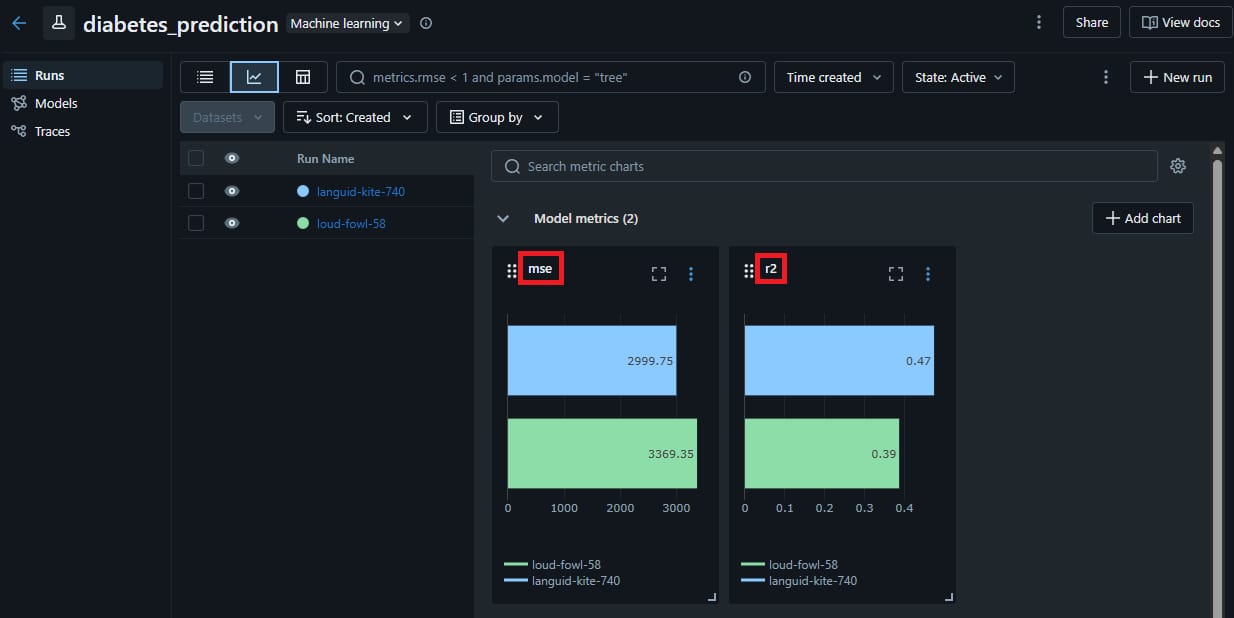Open r2 chart three-dot menu

(x=928, y=274)
